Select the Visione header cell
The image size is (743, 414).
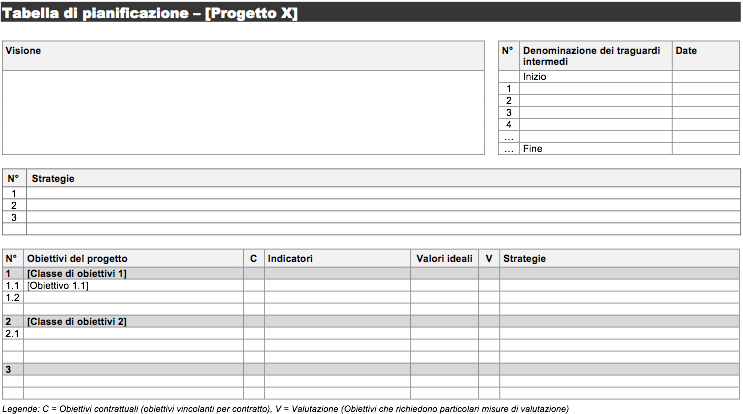click(244, 56)
